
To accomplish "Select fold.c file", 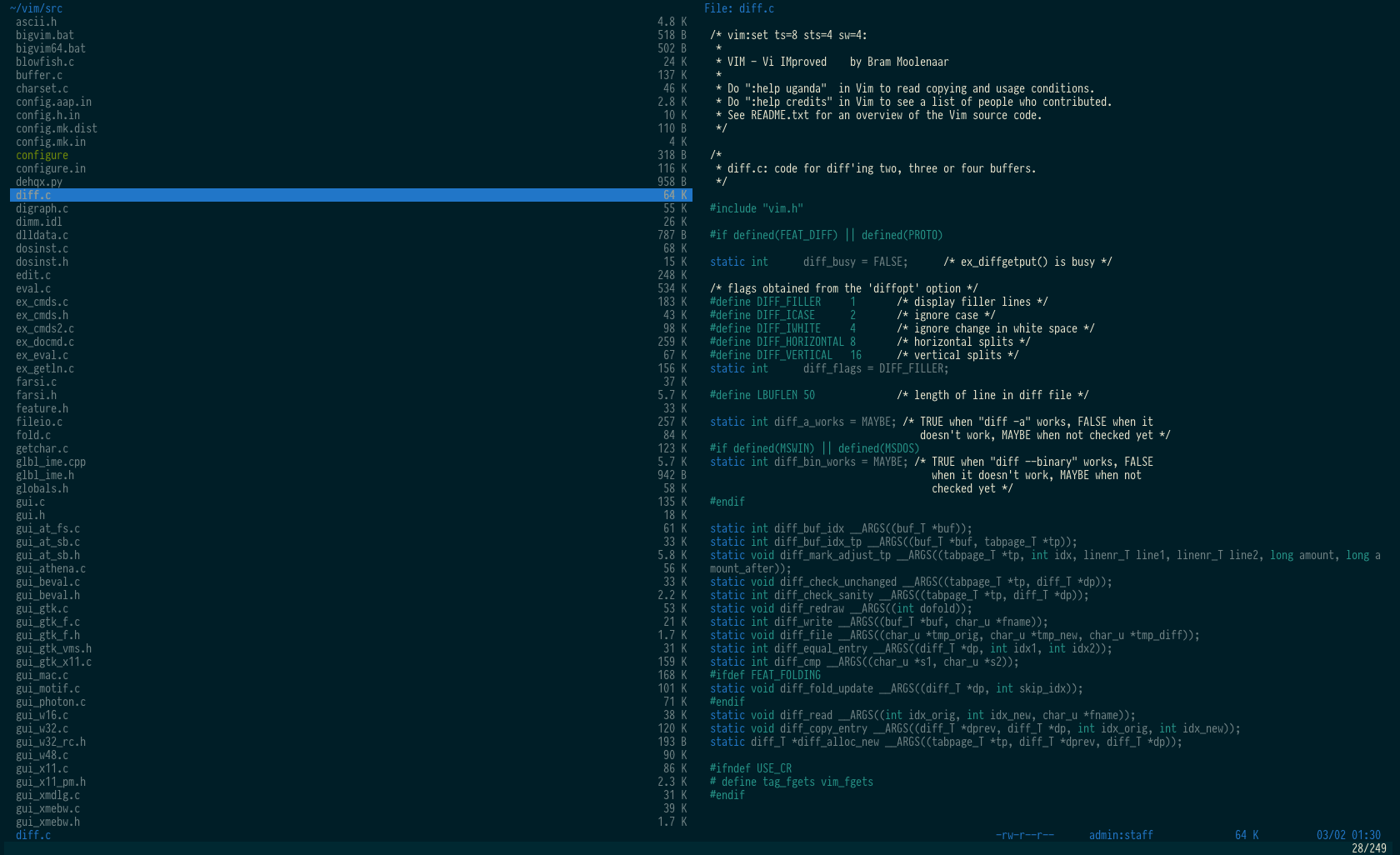I will (x=351, y=435).
